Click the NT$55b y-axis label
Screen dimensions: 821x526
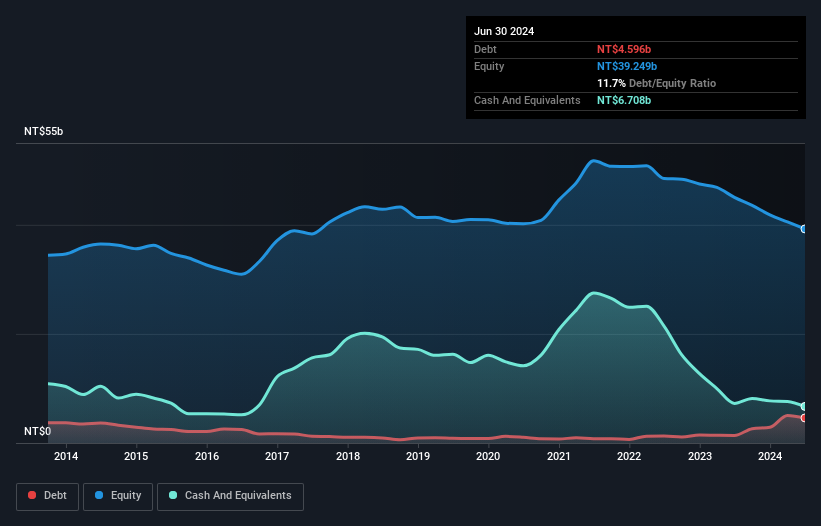[43, 131]
